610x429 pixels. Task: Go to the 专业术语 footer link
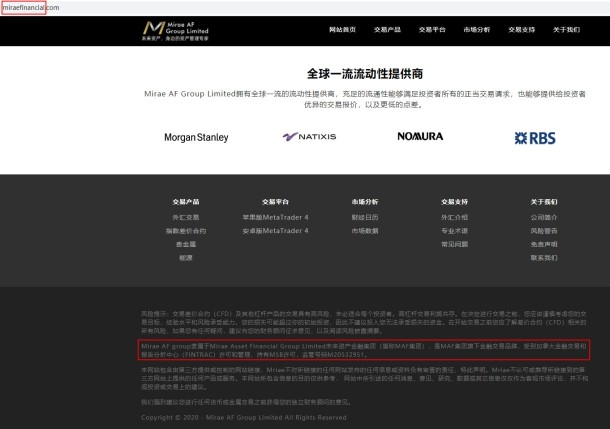click(x=454, y=231)
